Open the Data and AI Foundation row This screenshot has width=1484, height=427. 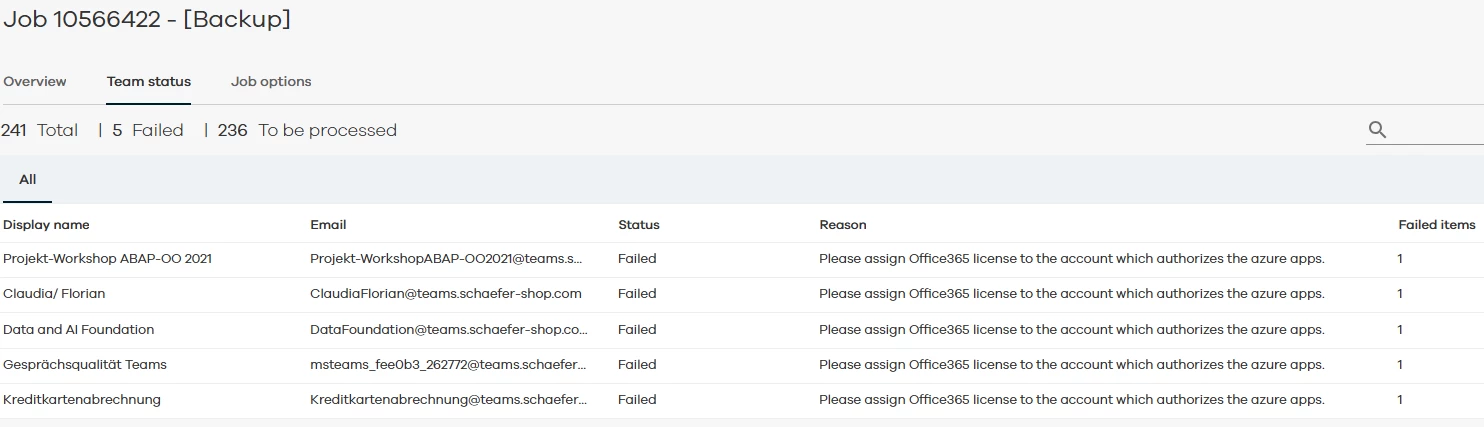(78, 330)
